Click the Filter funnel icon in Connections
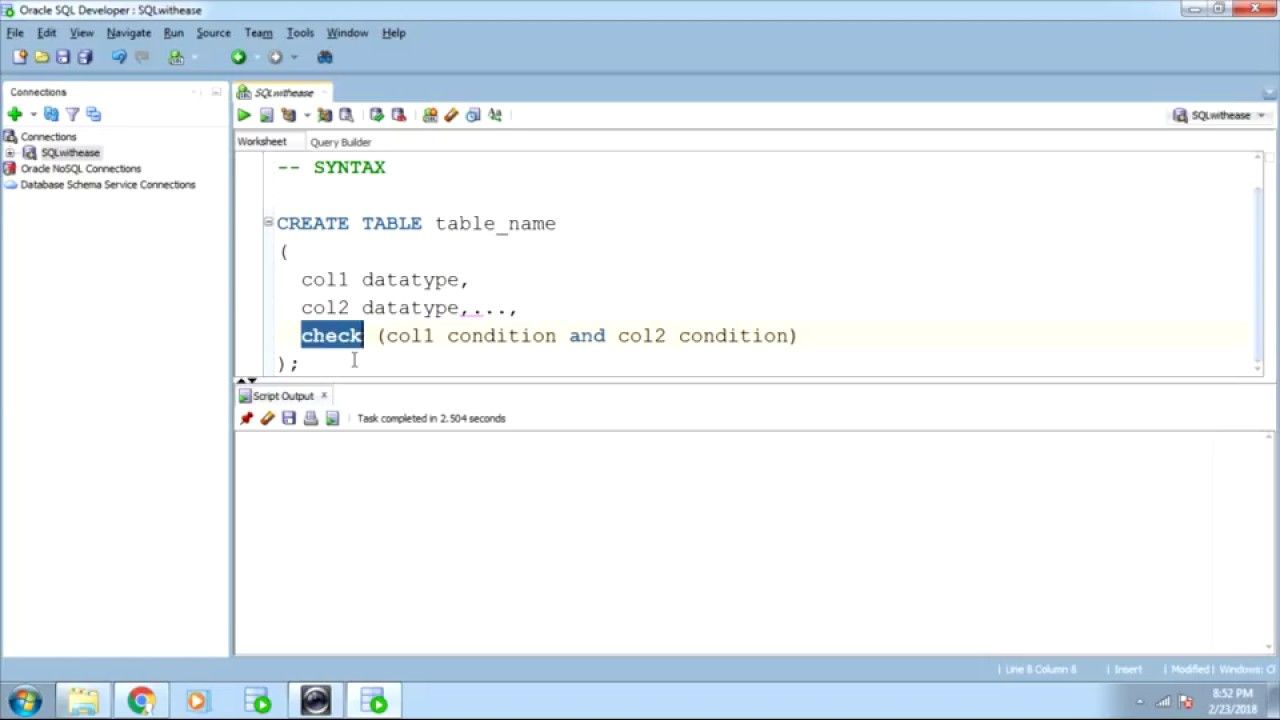 click(72, 114)
